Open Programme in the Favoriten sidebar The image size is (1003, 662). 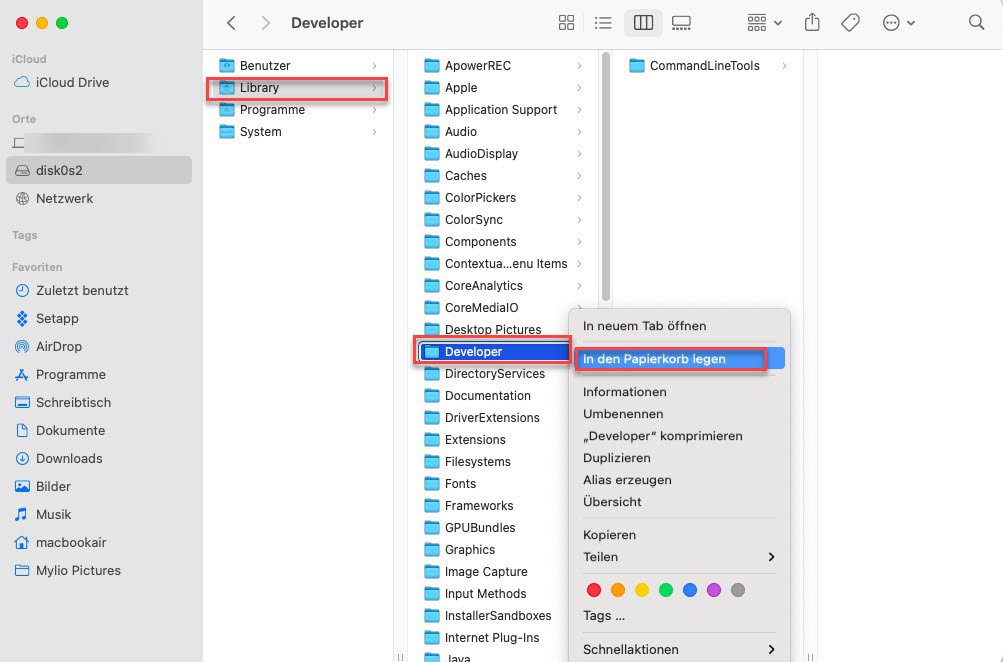pos(99,375)
